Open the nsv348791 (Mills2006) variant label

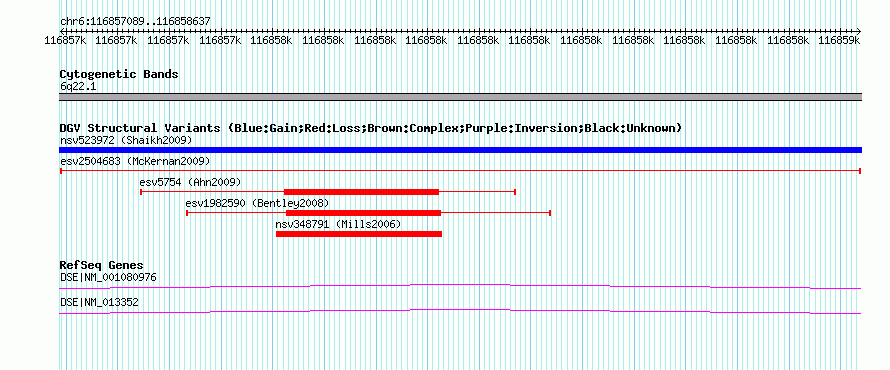click(x=338, y=224)
